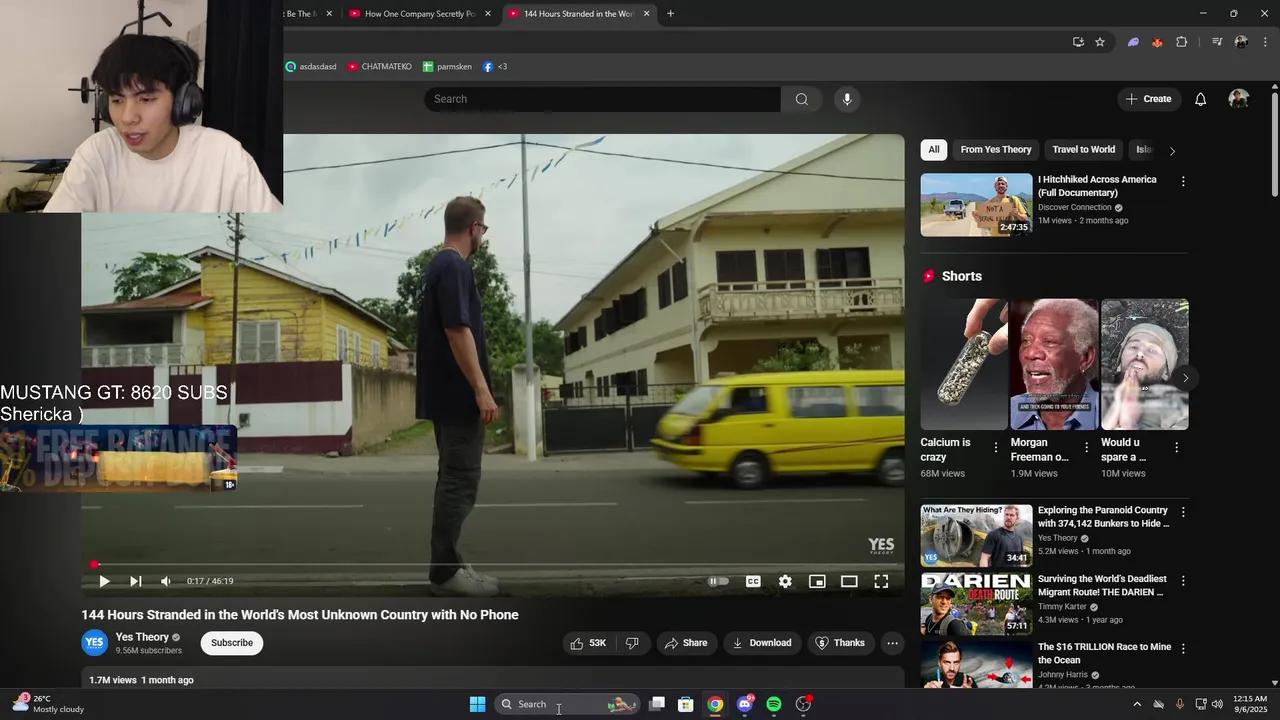This screenshot has height=720, width=1280.
Task: Like the video (53K)
Action: tap(588, 643)
